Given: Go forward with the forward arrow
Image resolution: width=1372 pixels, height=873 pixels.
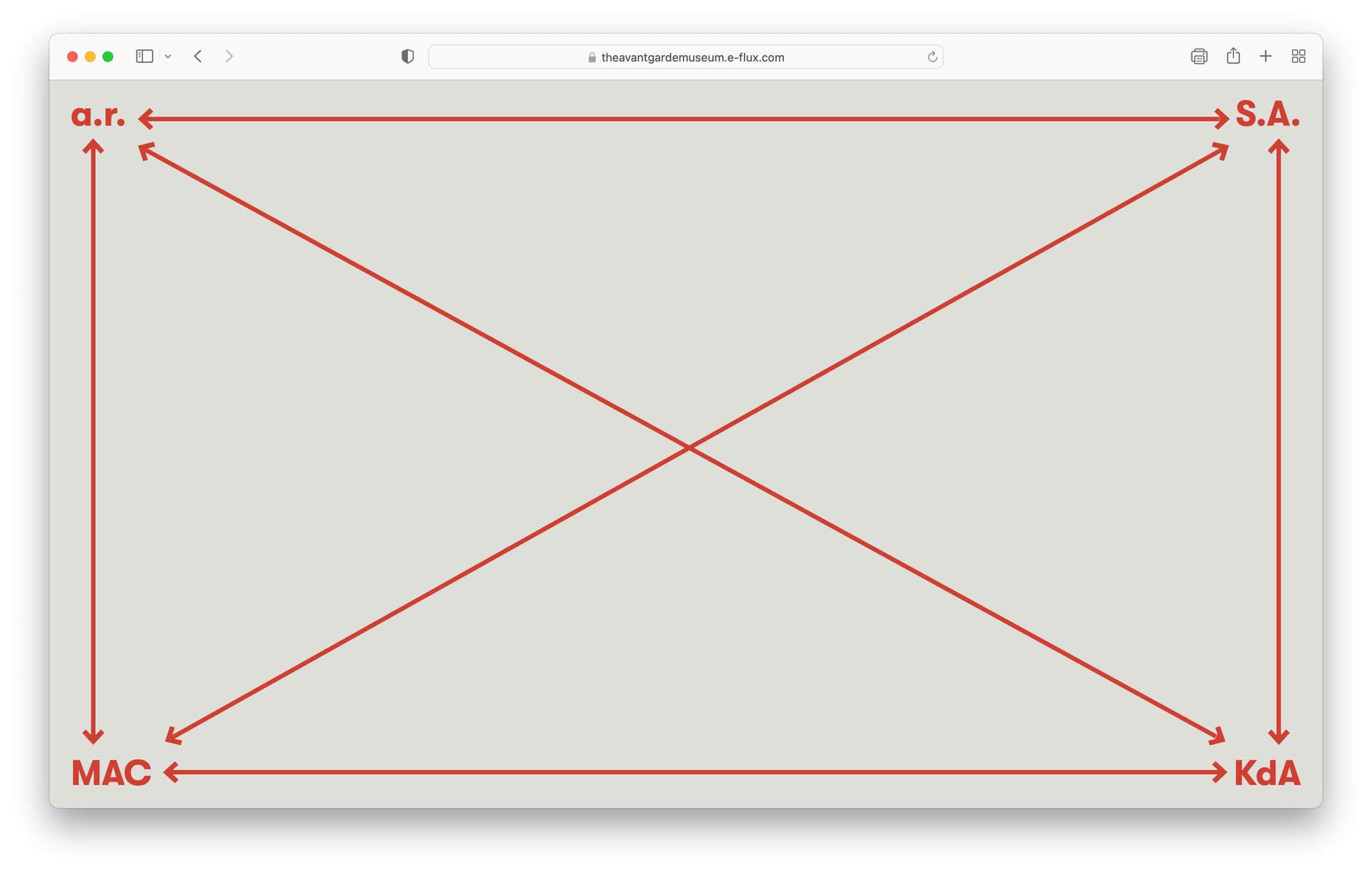Looking at the screenshot, I should point(229,56).
